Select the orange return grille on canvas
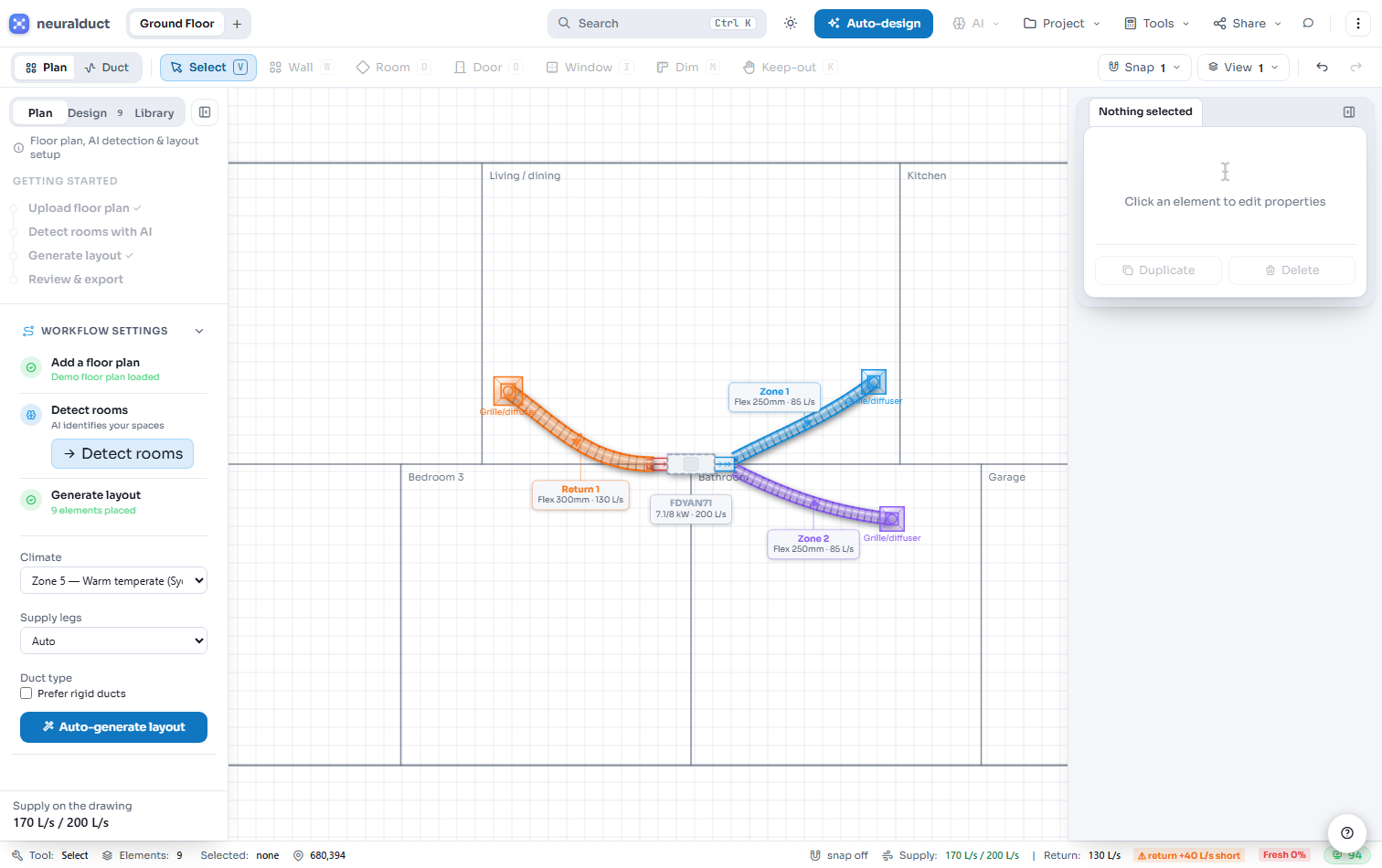 coord(507,391)
